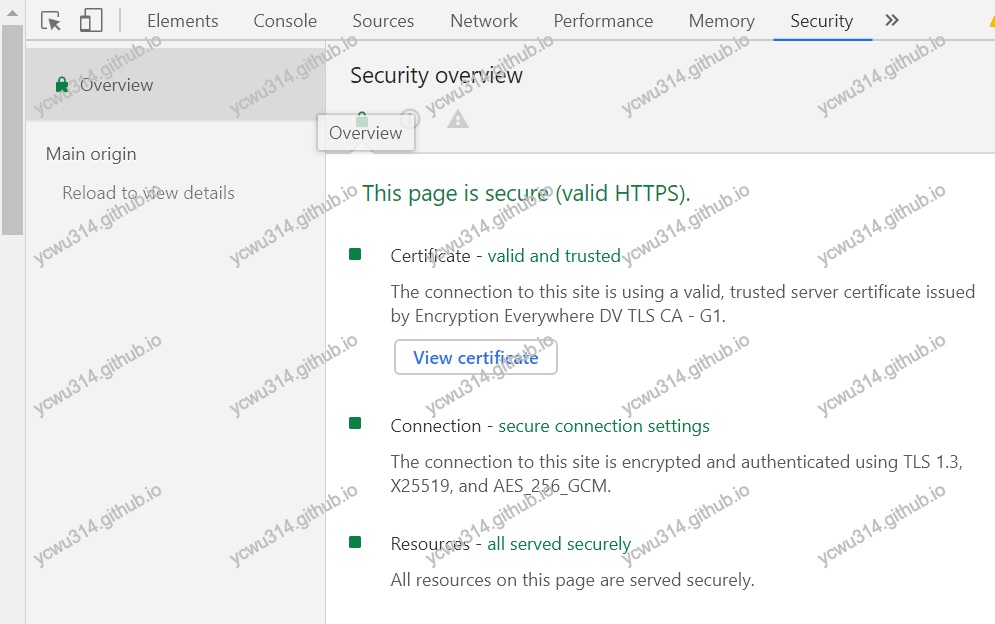This screenshot has height=624, width=995.
Task: Select the Inspect element icon
Action: click(x=50, y=20)
